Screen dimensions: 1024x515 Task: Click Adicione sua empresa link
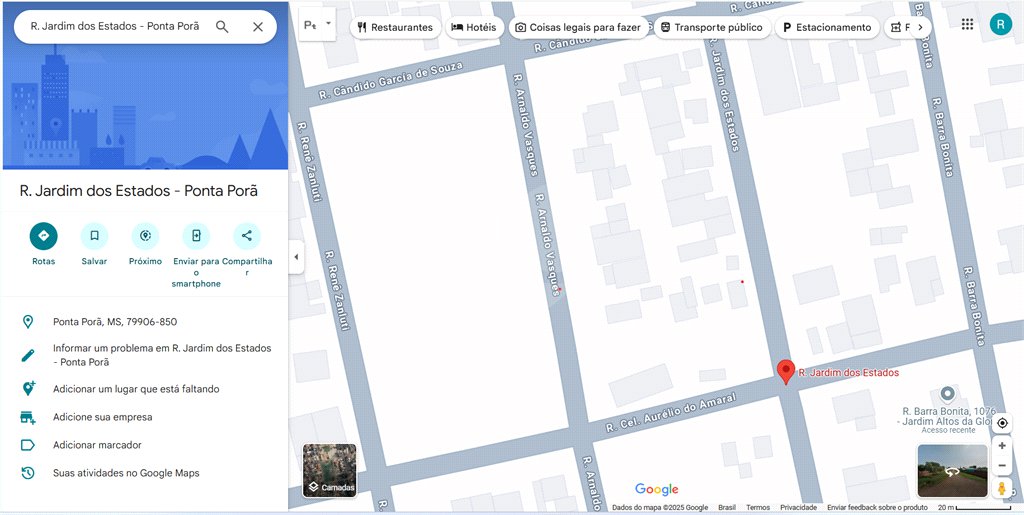click(x=103, y=417)
